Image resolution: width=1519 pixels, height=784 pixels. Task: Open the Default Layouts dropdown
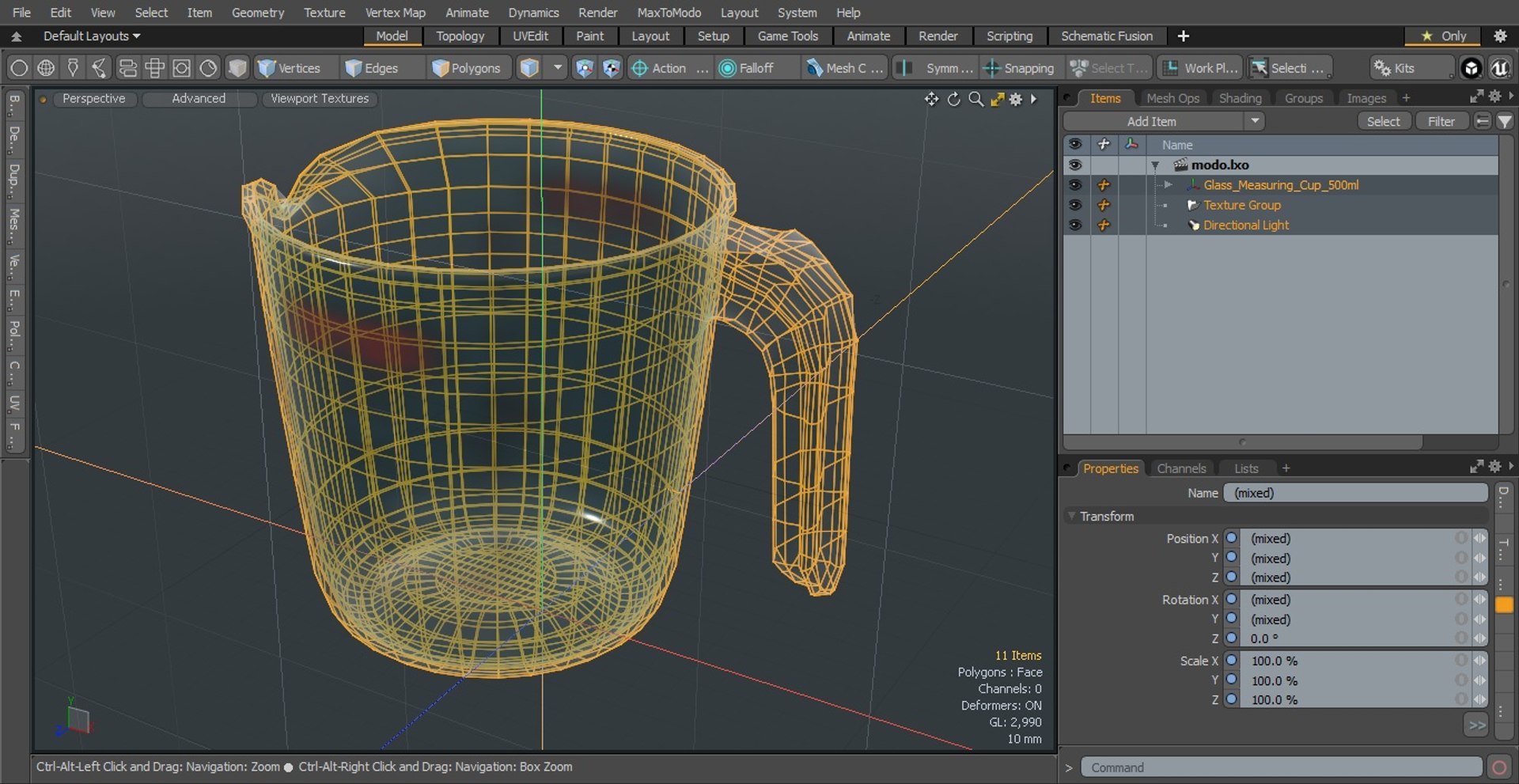(91, 36)
